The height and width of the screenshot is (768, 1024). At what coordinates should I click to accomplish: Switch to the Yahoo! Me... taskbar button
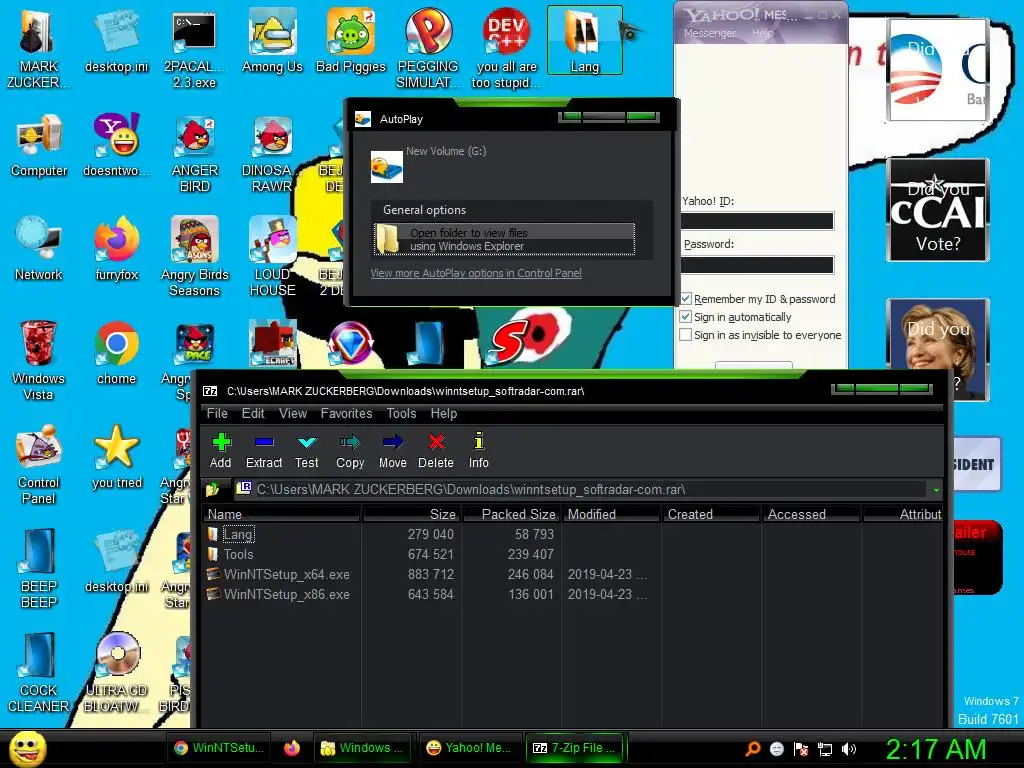click(468, 748)
